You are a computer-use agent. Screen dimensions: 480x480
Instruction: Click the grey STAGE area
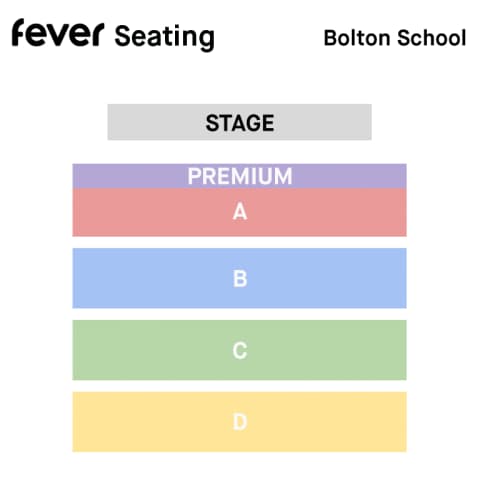click(239, 122)
